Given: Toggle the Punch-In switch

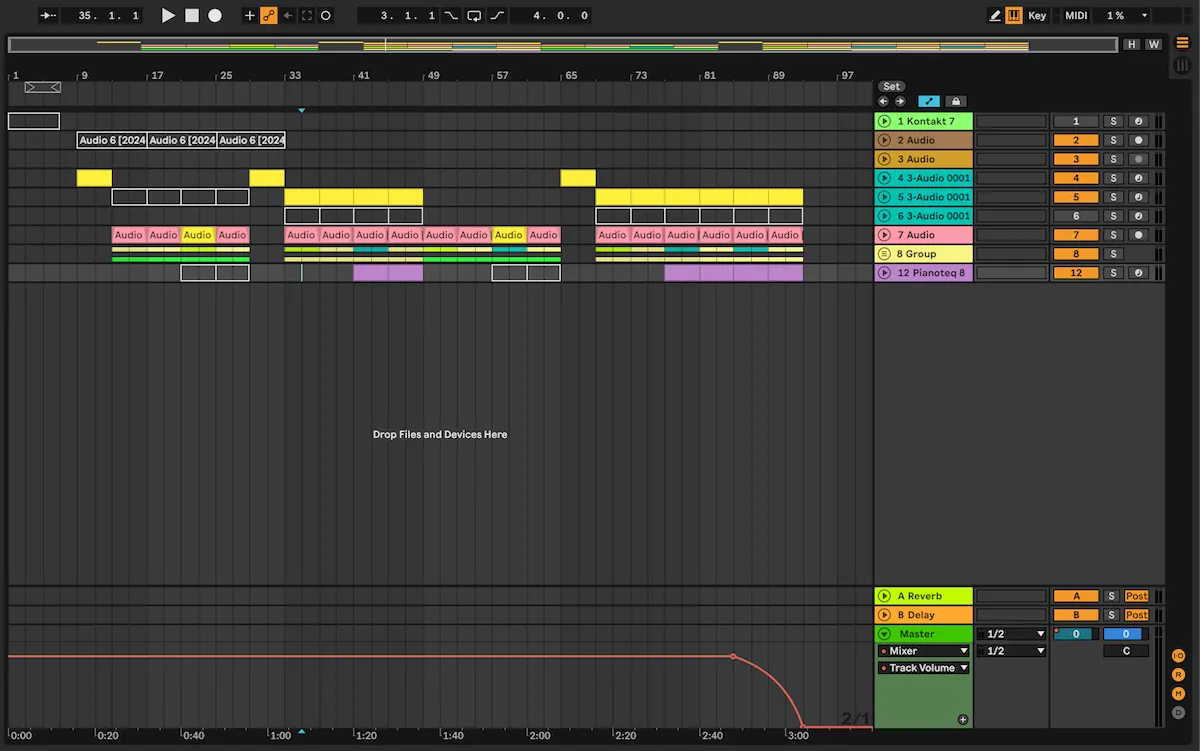Looking at the screenshot, I should pyautogui.click(x=452, y=16).
